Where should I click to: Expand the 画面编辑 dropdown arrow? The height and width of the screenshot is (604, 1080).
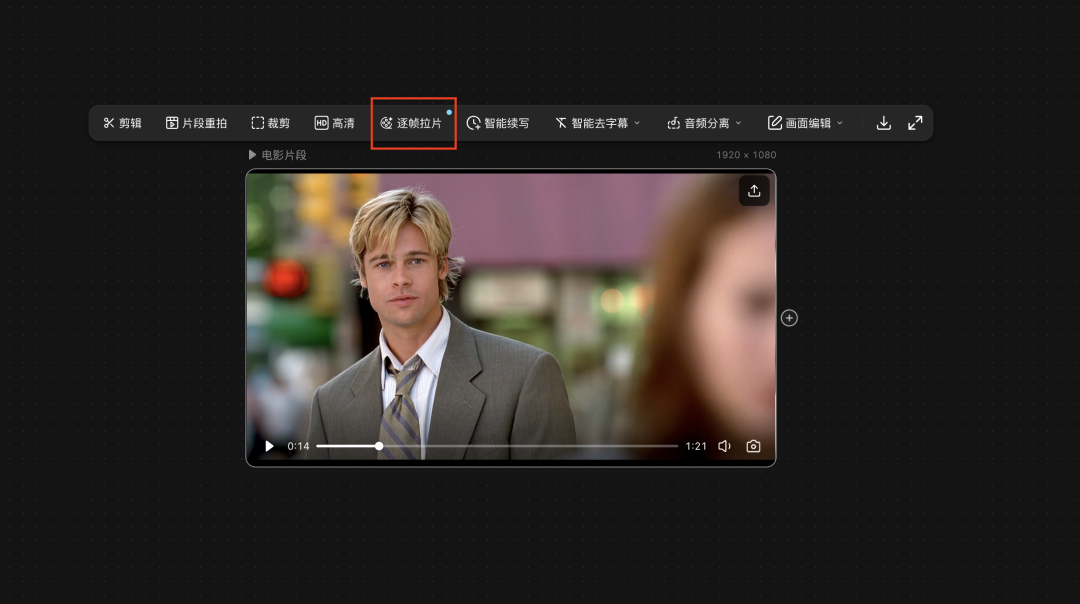840,123
